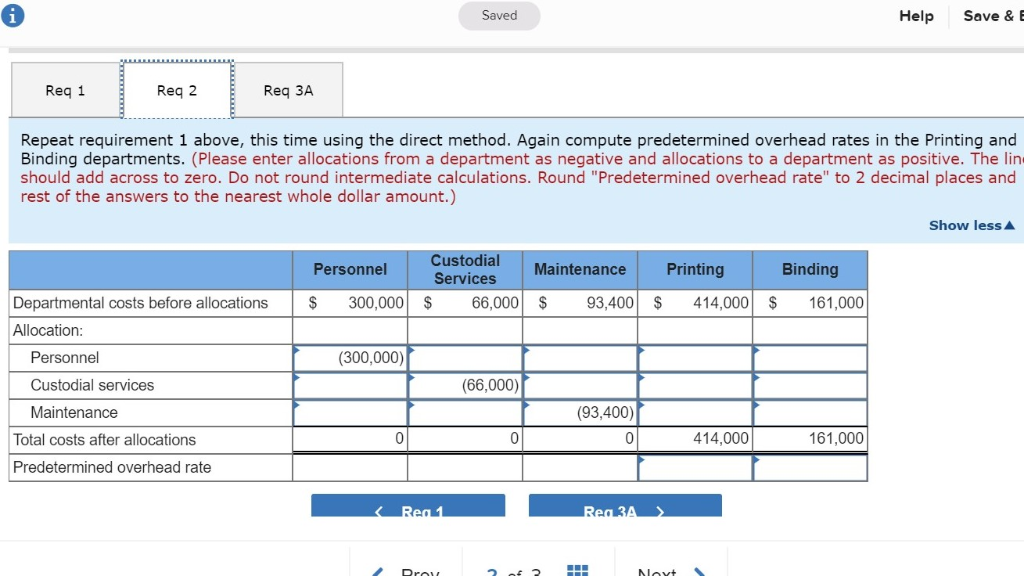Click the 66,000 departmental cost value
The image size is (1024, 576).
495,303
